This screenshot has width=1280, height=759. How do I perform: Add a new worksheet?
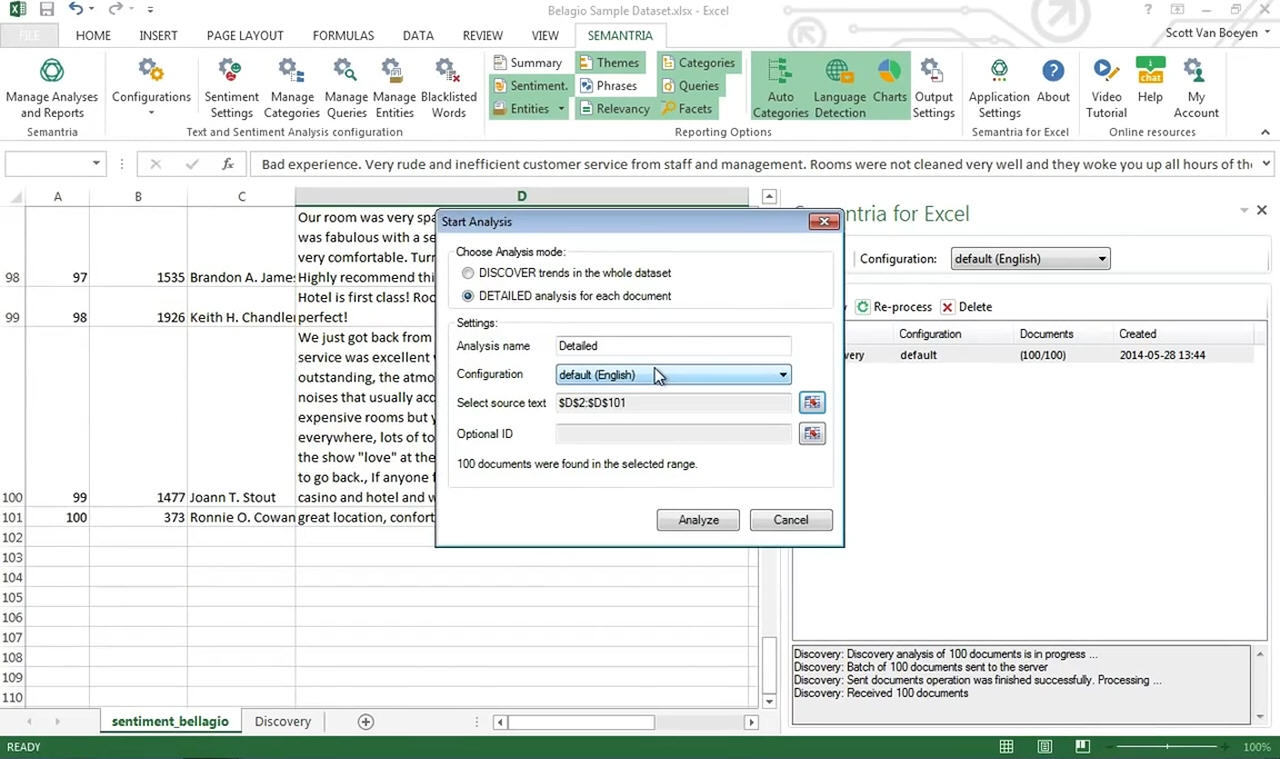[x=366, y=721]
